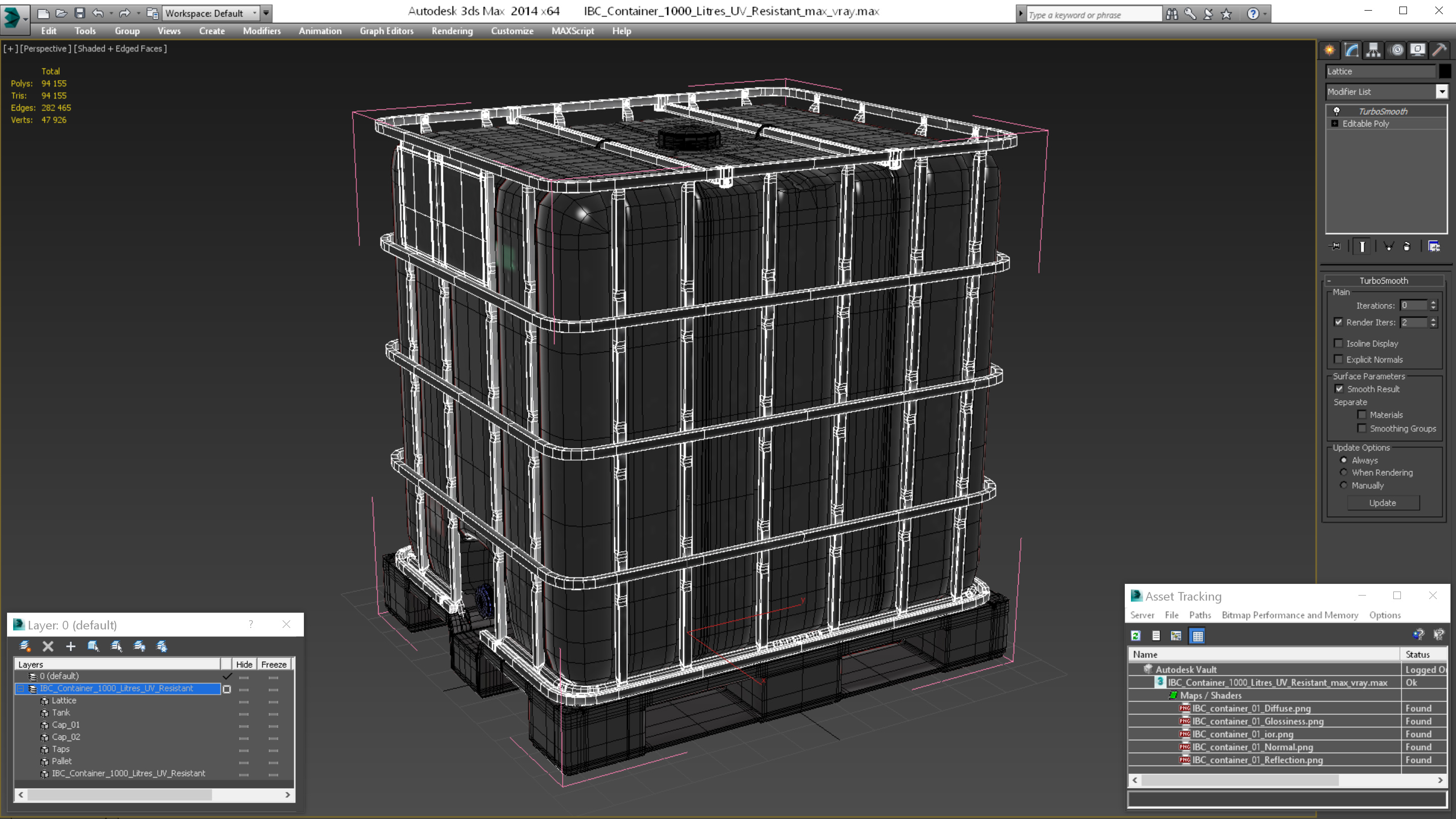Open the MAXScript menu
Viewport: 1456px width, 819px height.
(573, 31)
